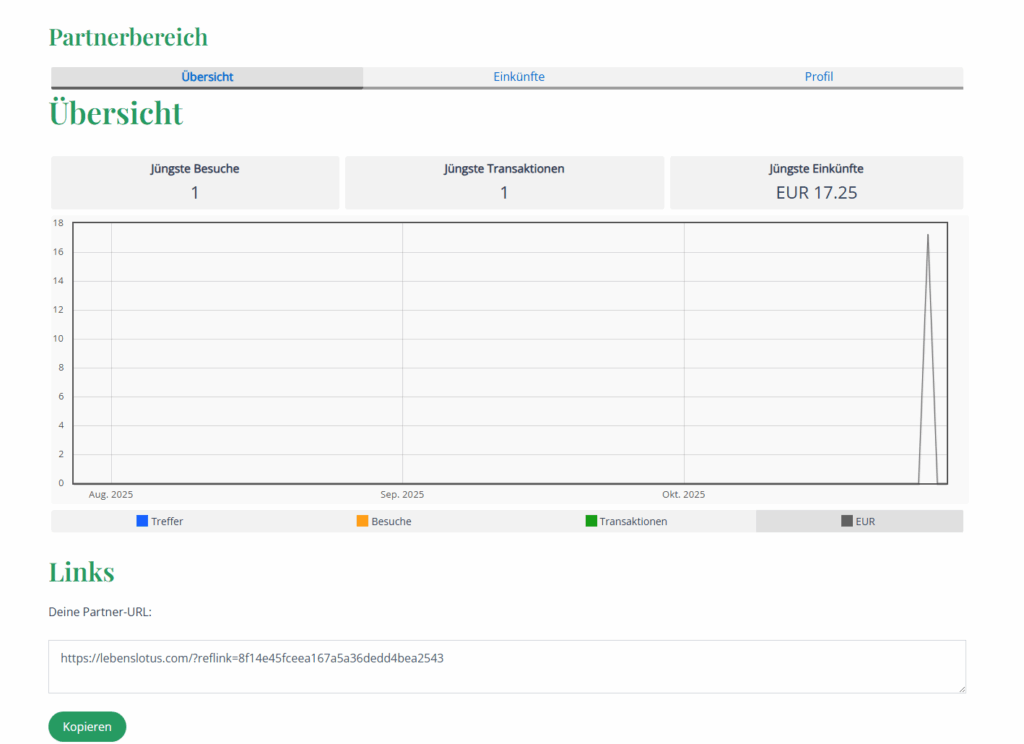Click the Jüngste Besuche stat box
Image resolution: width=1024 pixels, height=744 pixels.
click(195, 182)
